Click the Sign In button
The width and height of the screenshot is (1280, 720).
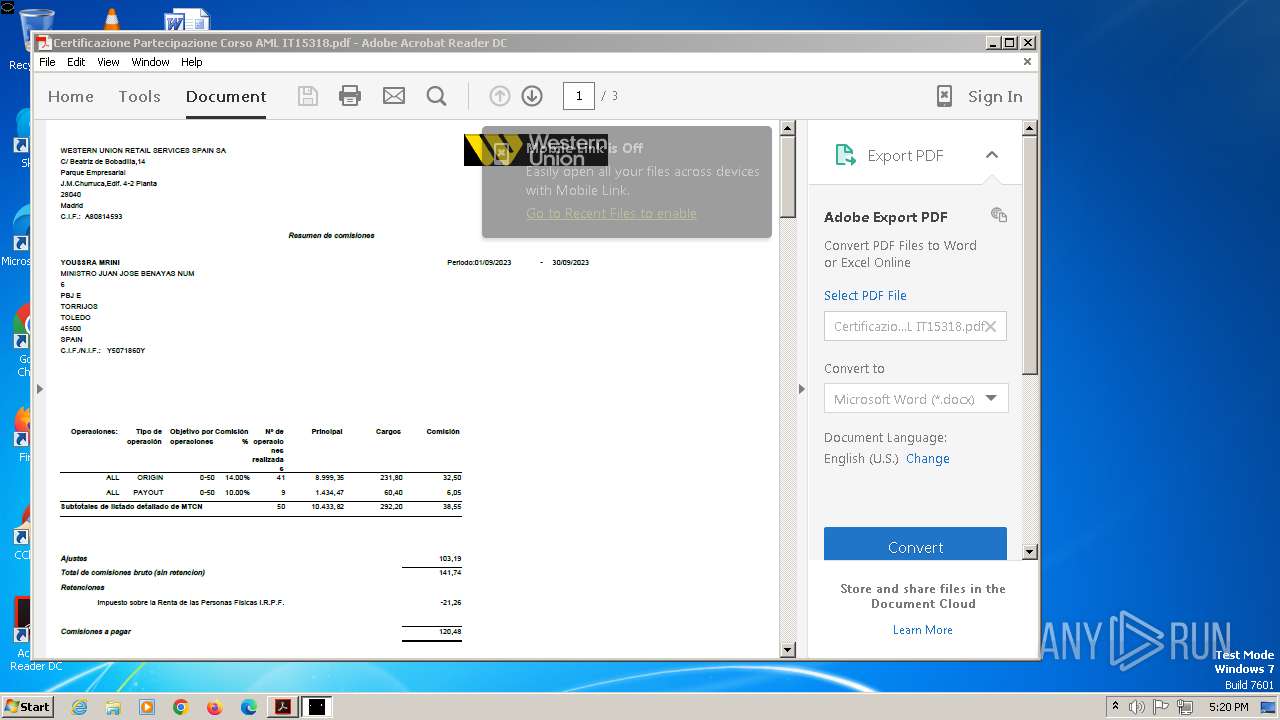995,97
